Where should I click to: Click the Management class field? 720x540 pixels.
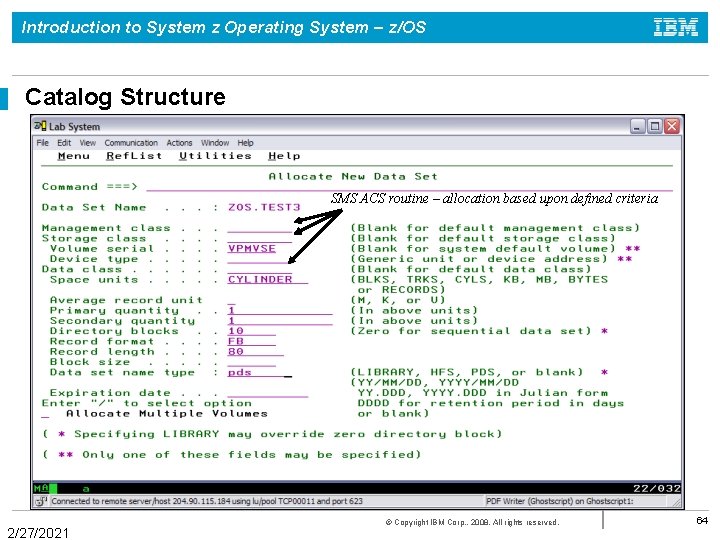click(x=259, y=228)
